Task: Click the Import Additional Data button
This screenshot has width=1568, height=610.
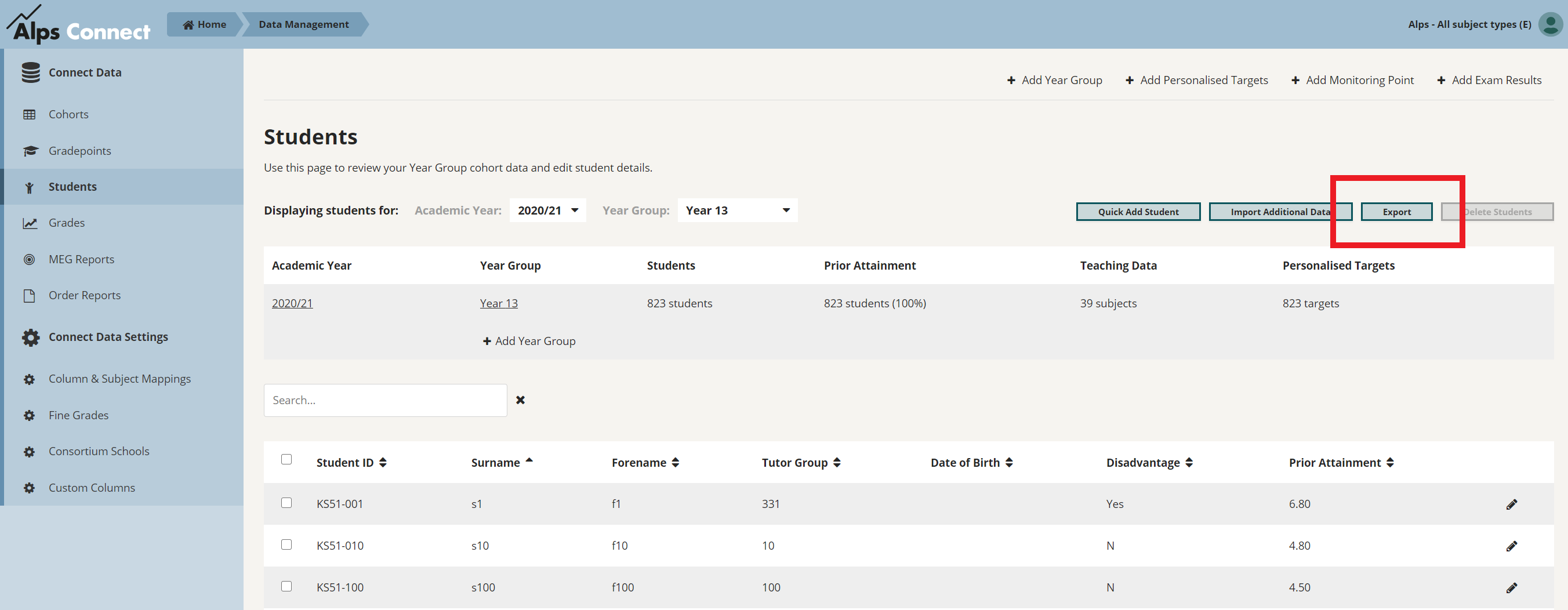Action: click(x=1280, y=212)
